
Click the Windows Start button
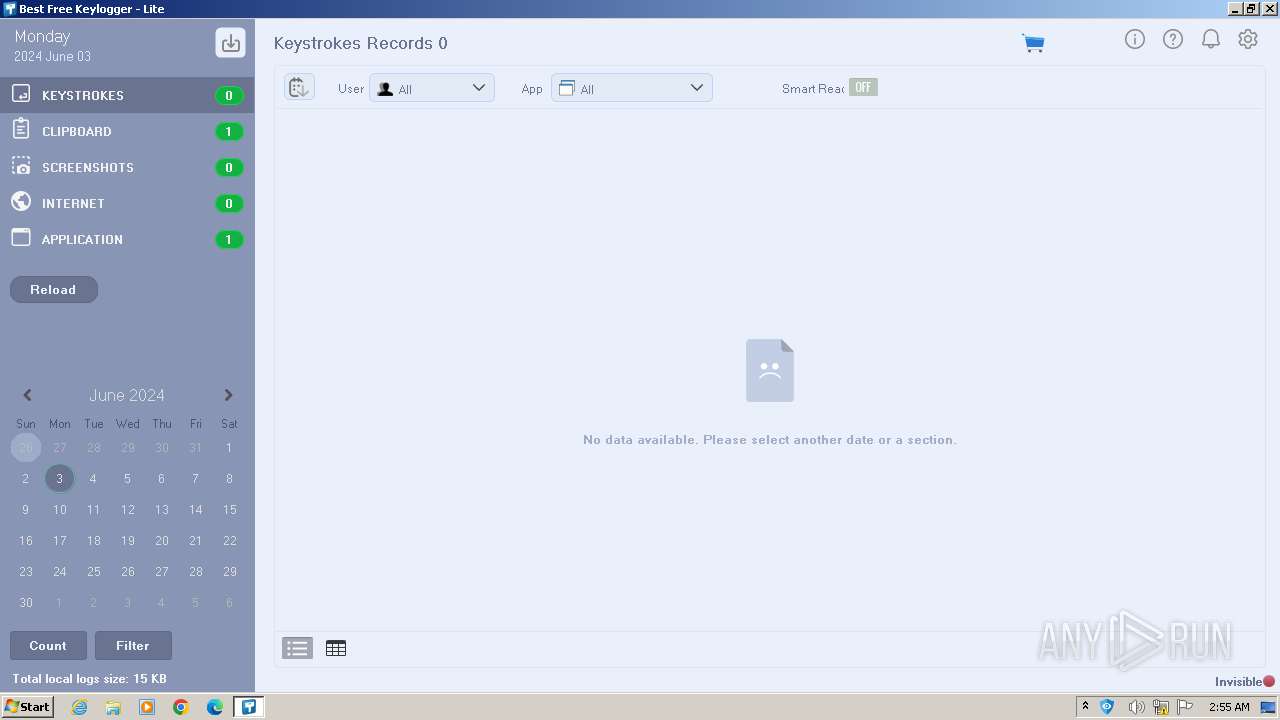(x=28, y=707)
